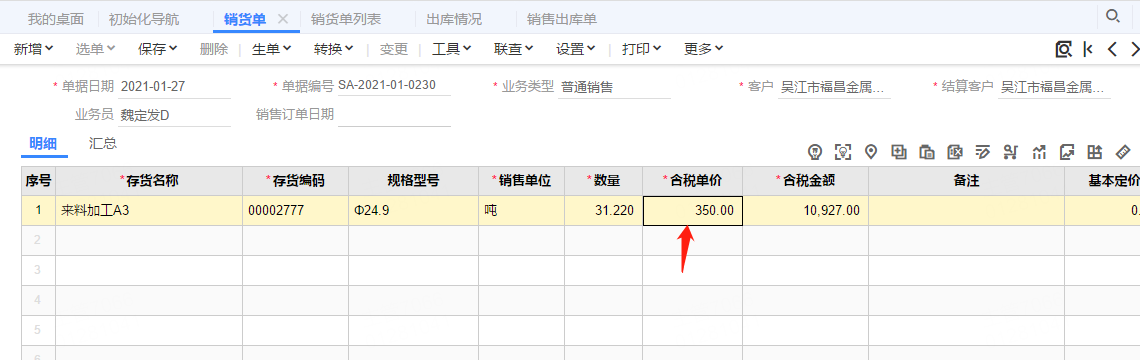Click the rising bar chart icon
The width and height of the screenshot is (1140, 360).
[1038, 152]
